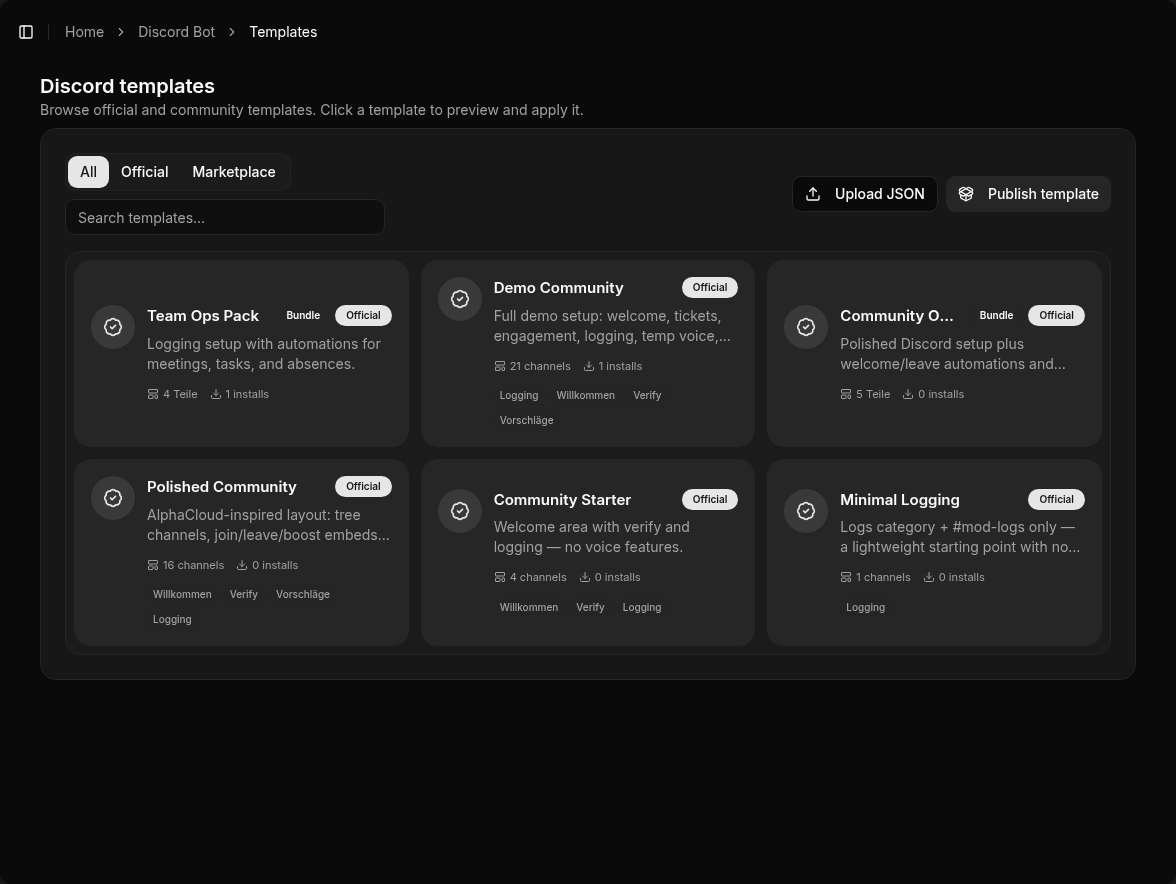This screenshot has height=884, width=1176.
Task: Click Willkommen tag on Polished Community
Action: click(x=182, y=595)
